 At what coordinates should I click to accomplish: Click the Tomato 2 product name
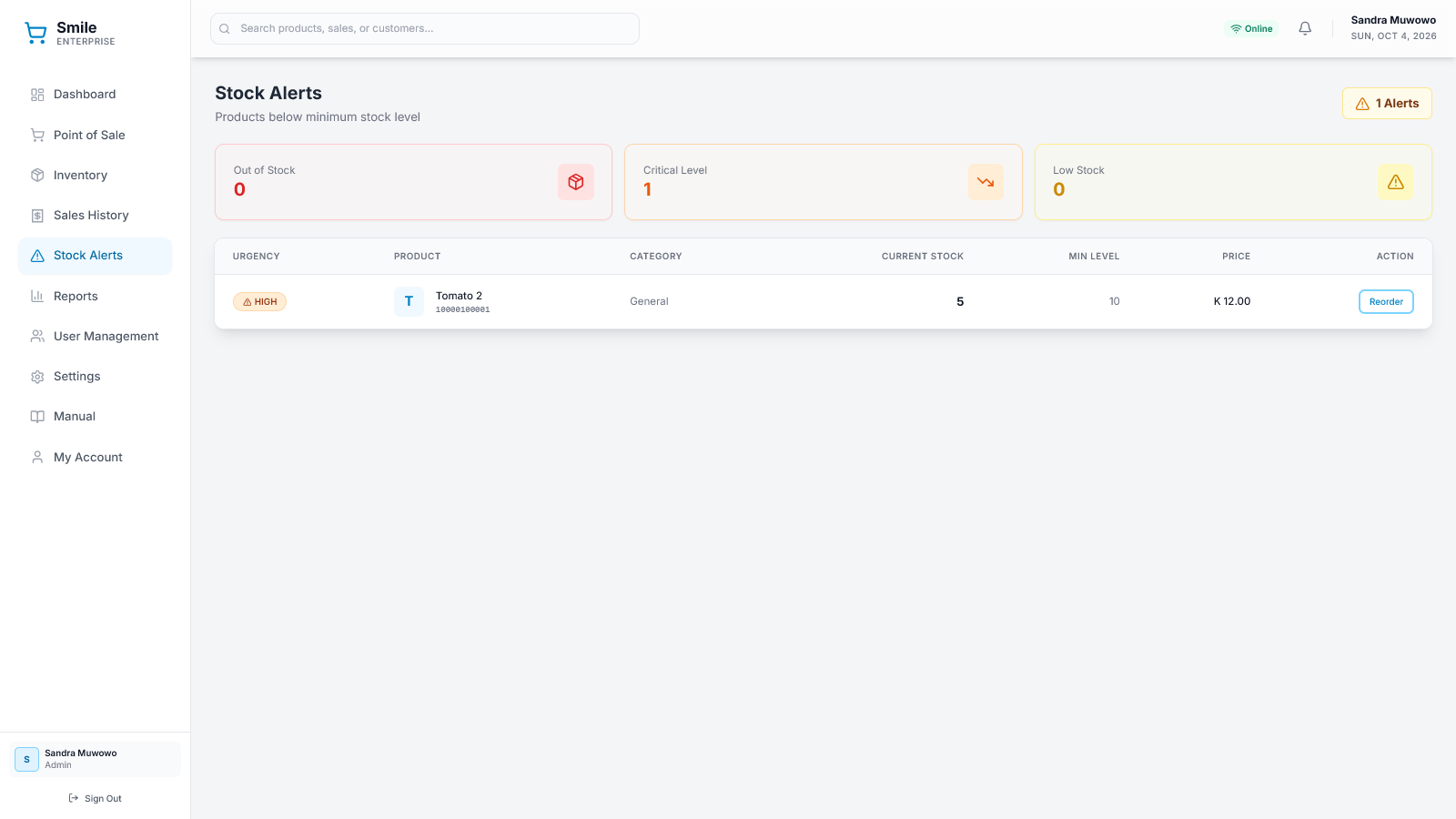[459, 296]
